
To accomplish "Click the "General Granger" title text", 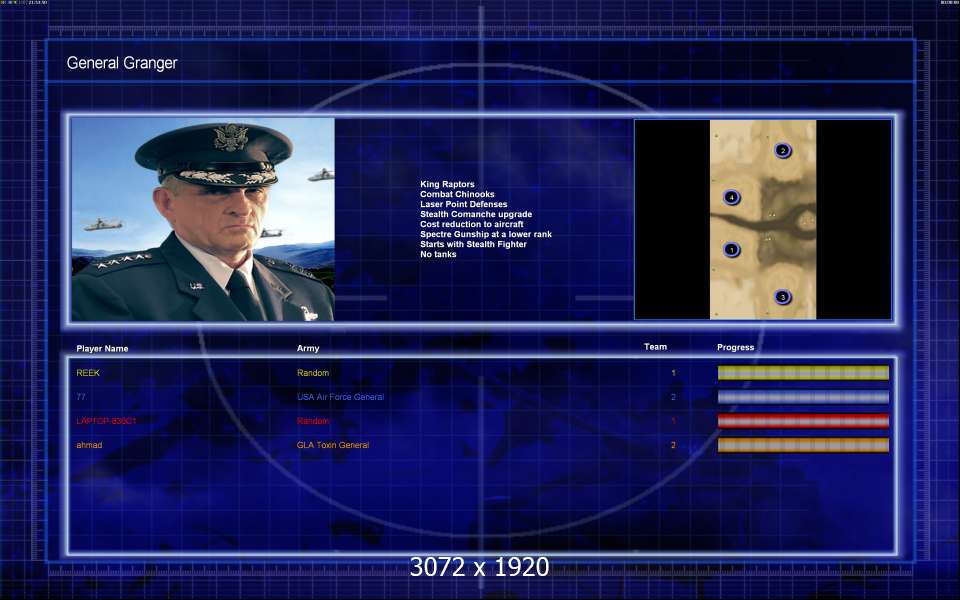I will click(122, 63).
